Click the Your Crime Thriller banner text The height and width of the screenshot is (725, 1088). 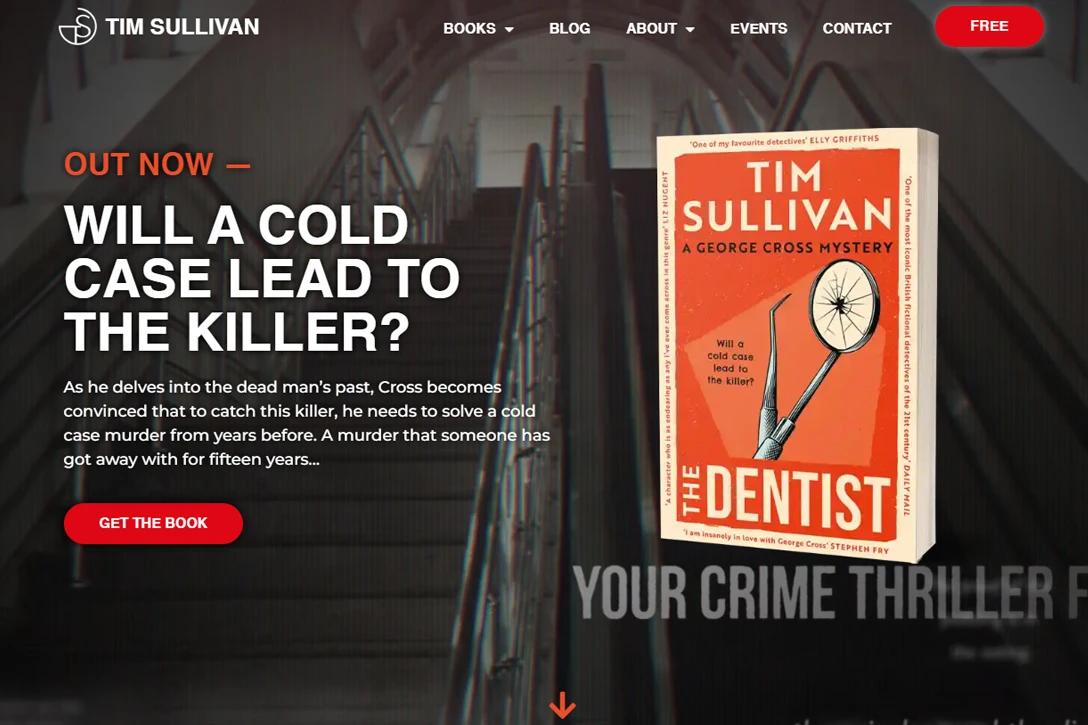point(830,592)
